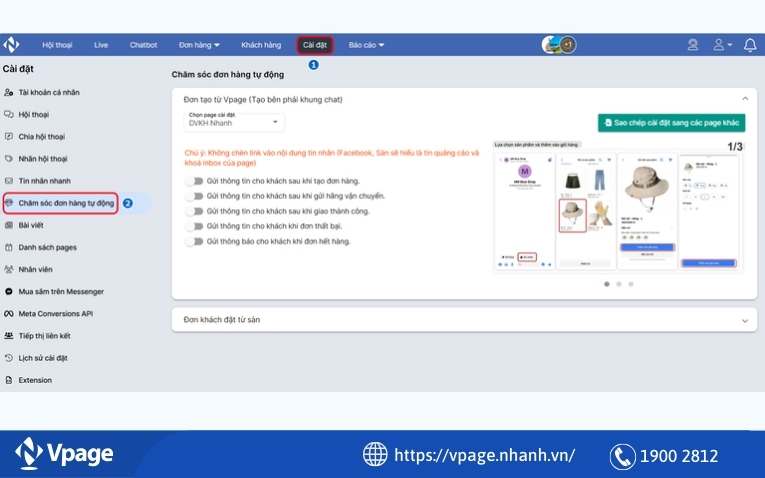Image resolution: width=765 pixels, height=478 pixels.
Task: Select the first carousel dot indicator
Action: click(x=606, y=284)
